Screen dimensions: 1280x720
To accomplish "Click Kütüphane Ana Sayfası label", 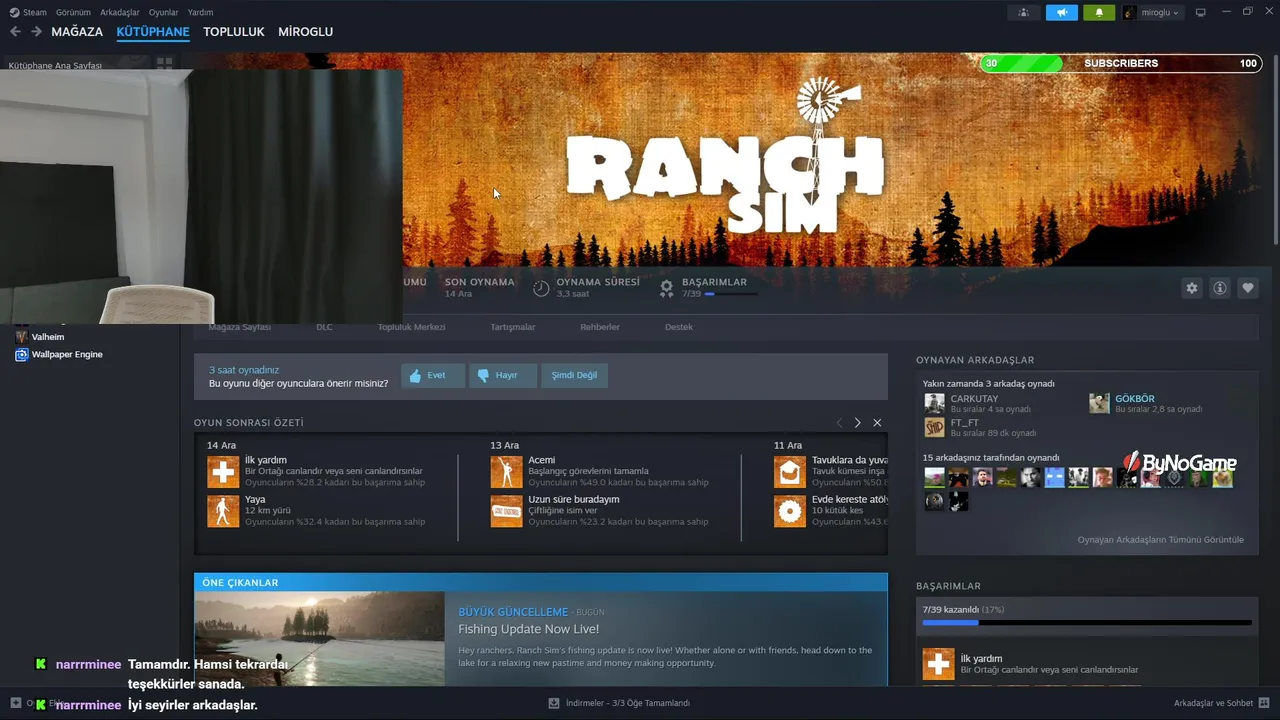I will pyautogui.click(x=55, y=65).
